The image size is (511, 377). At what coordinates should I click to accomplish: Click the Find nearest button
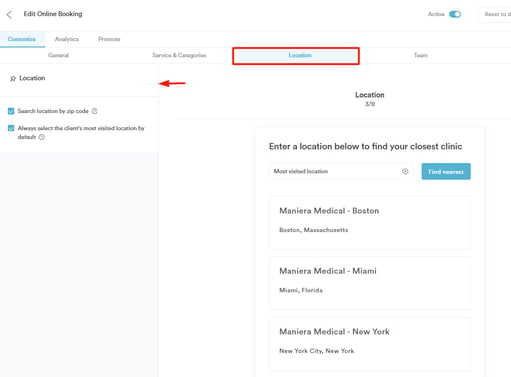(x=446, y=171)
